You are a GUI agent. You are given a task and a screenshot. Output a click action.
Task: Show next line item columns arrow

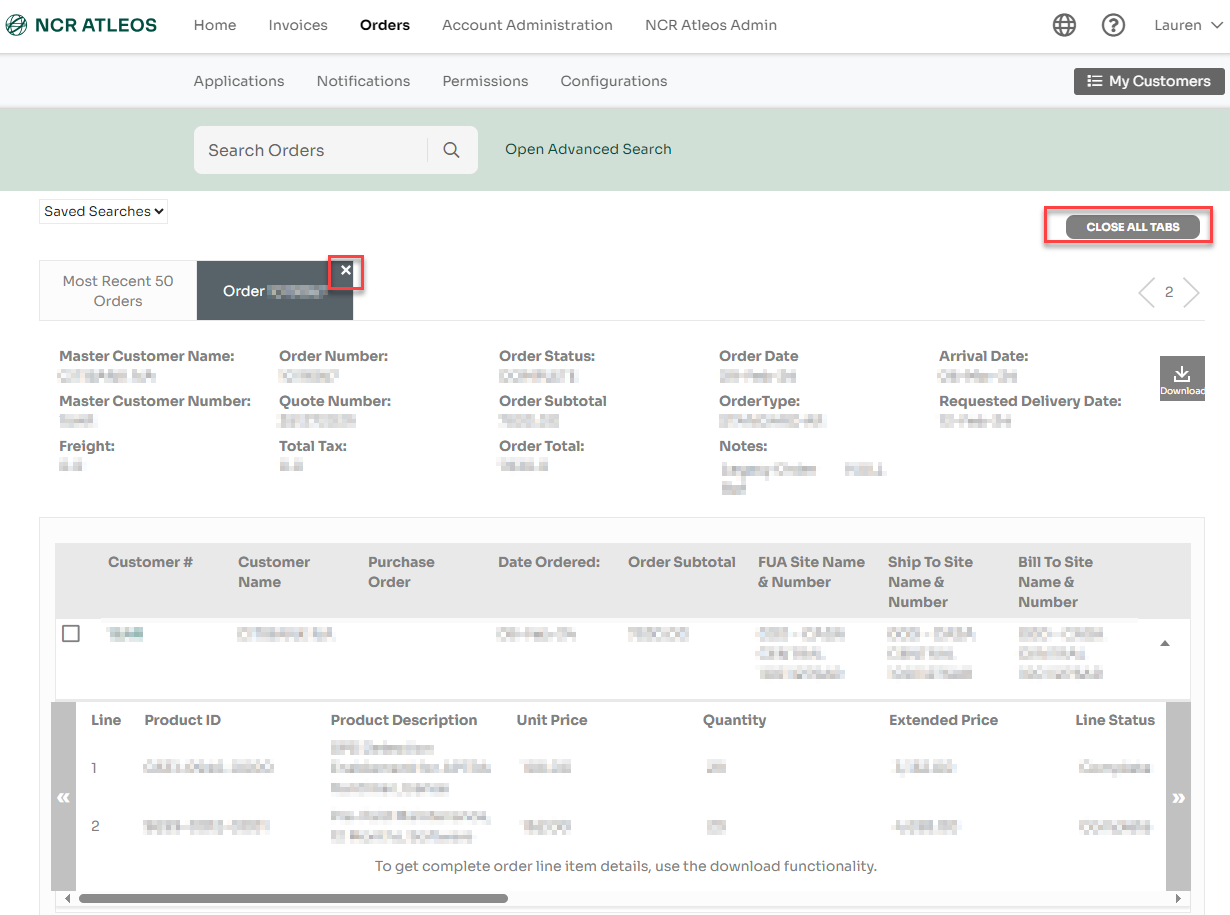click(x=1178, y=797)
